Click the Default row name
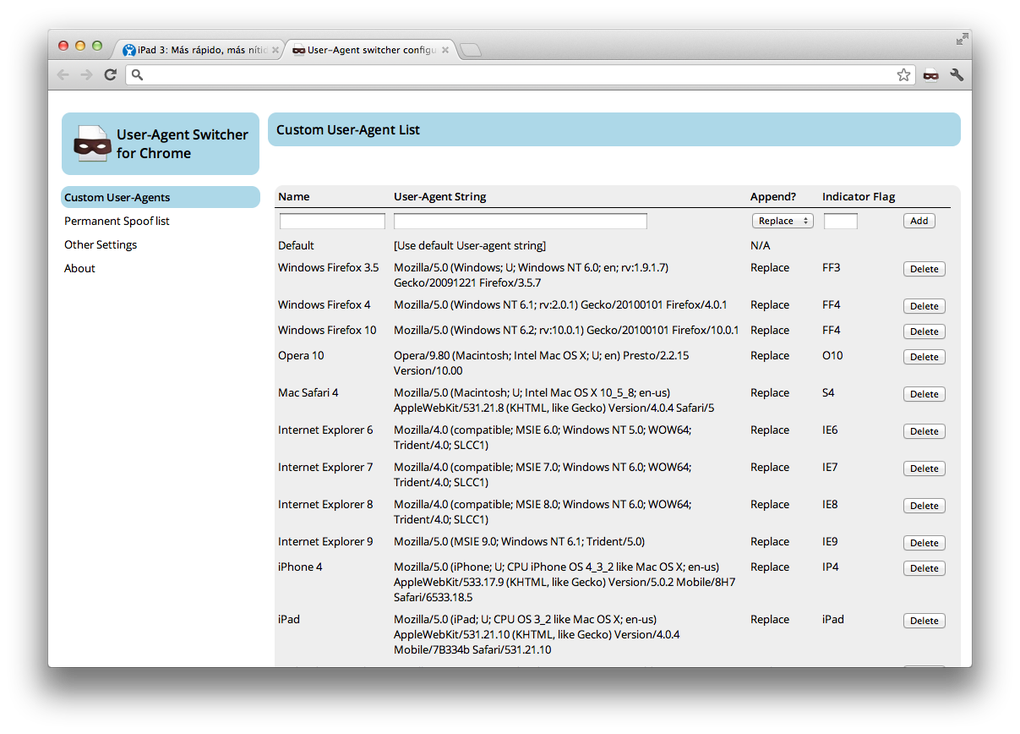The image size is (1020, 734). 296,245
